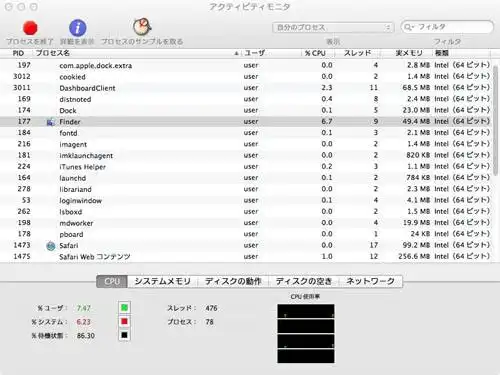
Task: Select the cookied process row
Action: [246, 77]
